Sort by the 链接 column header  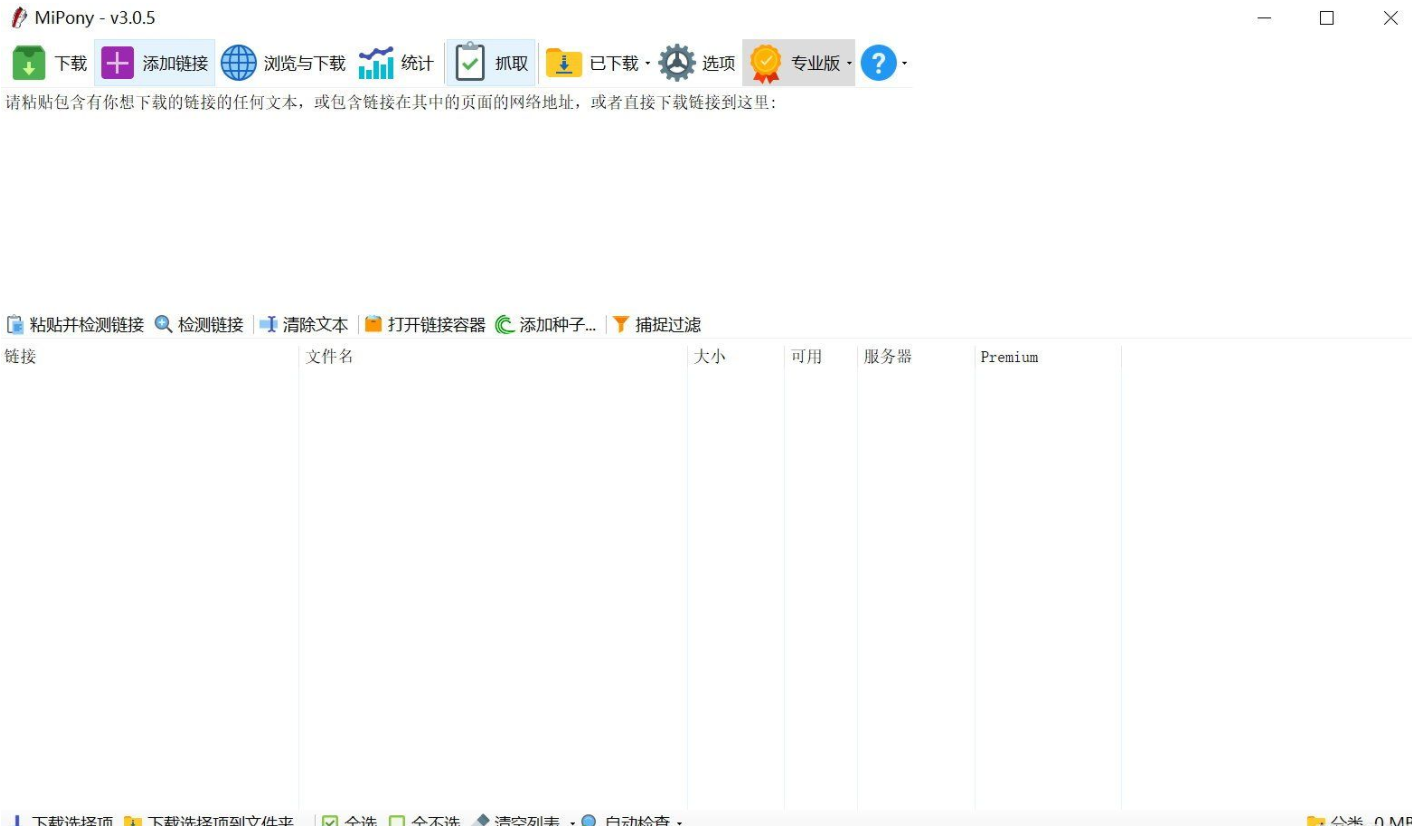point(149,357)
